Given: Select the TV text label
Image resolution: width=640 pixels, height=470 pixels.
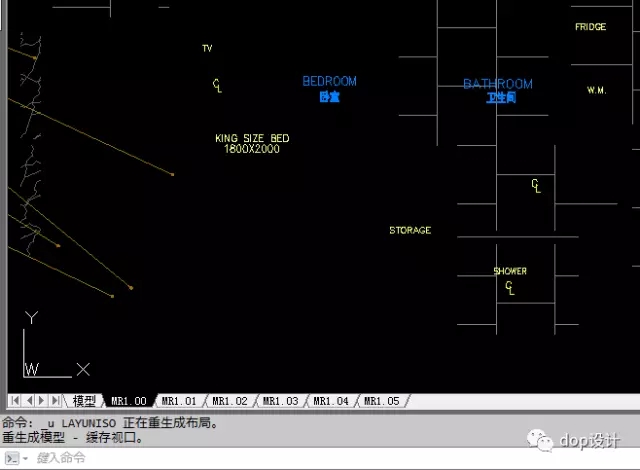Looking at the screenshot, I should [207, 48].
